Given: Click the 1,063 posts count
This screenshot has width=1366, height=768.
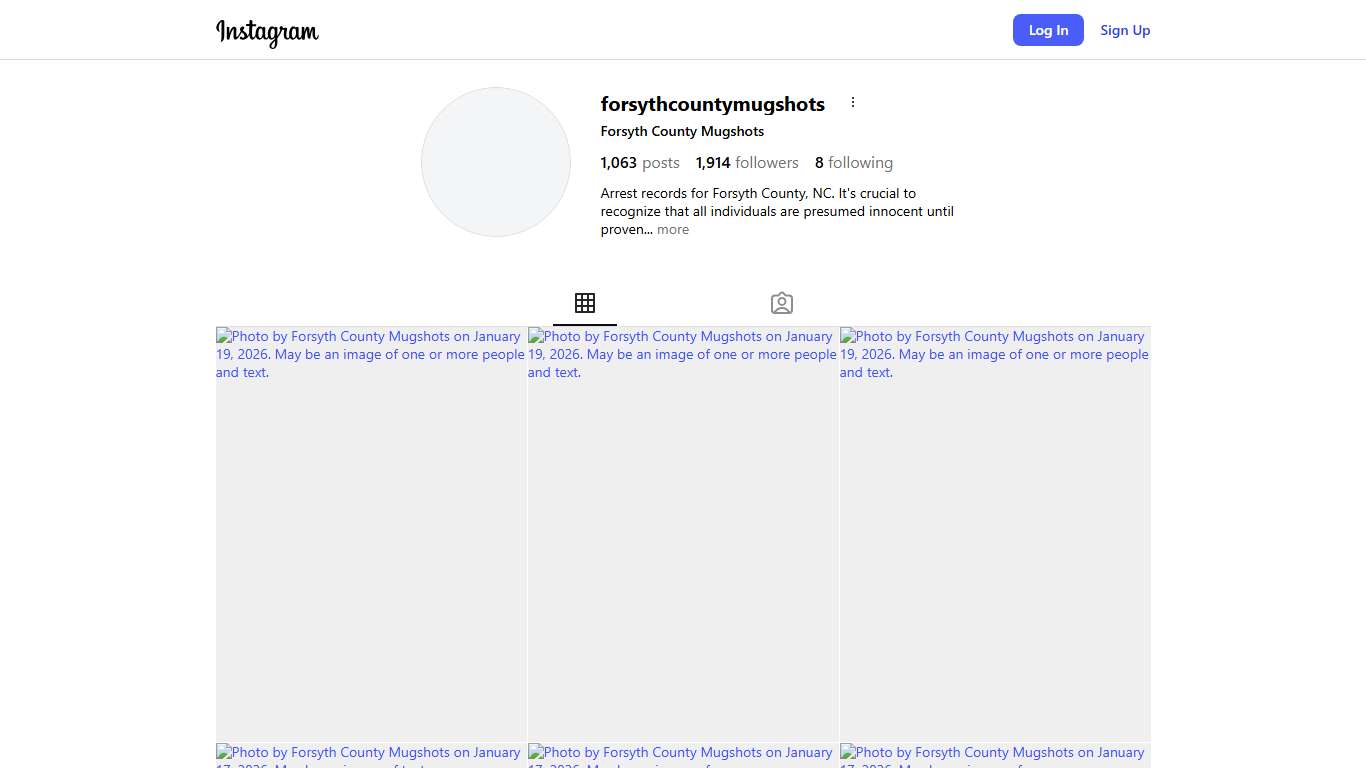Looking at the screenshot, I should 640,163.
